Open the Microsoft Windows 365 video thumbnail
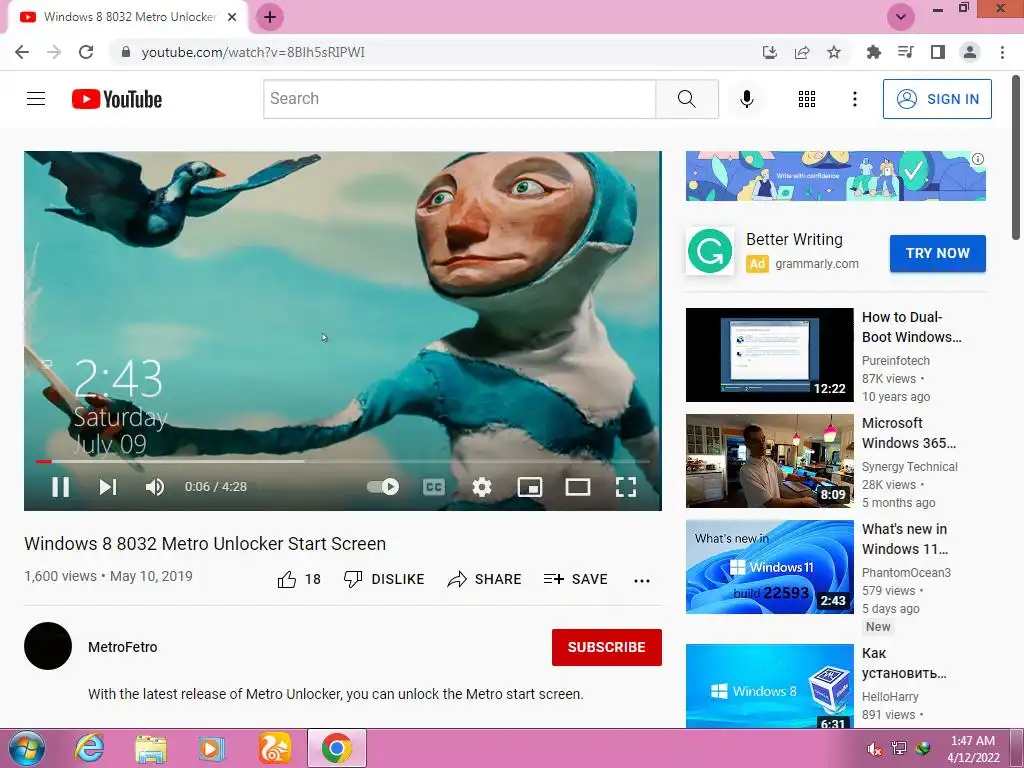The height and width of the screenshot is (768, 1024). 769,460
